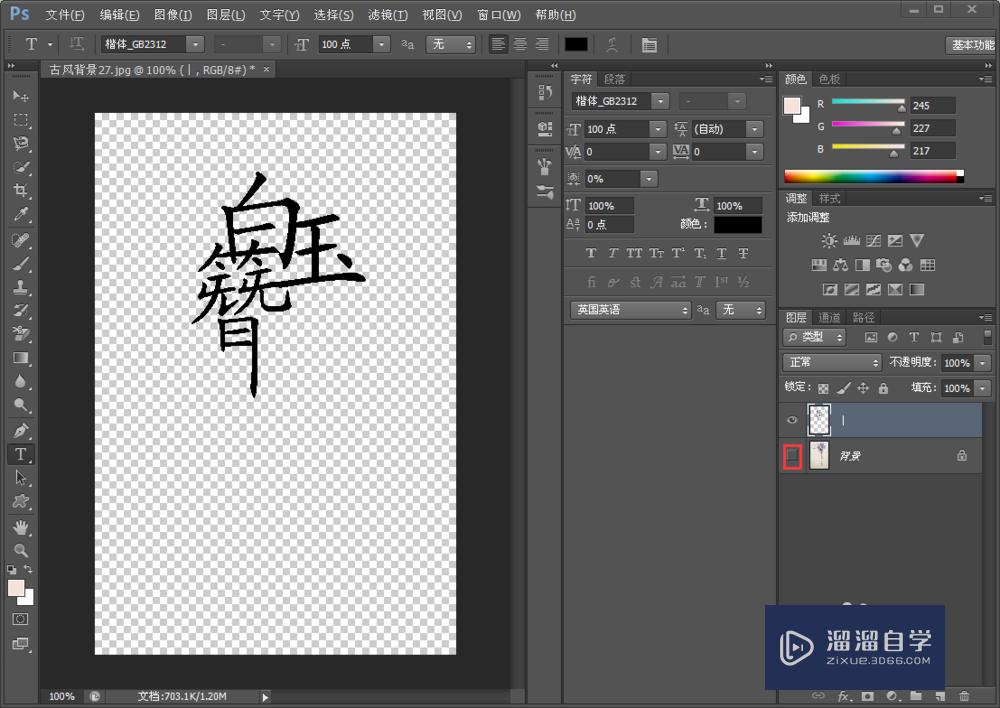
Task: Open the 图层(L) menu
Action: tap(226, 15)
